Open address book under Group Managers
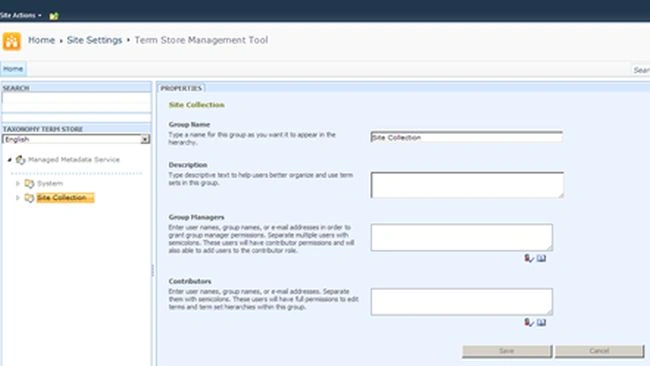 click(x=541, y=258)
